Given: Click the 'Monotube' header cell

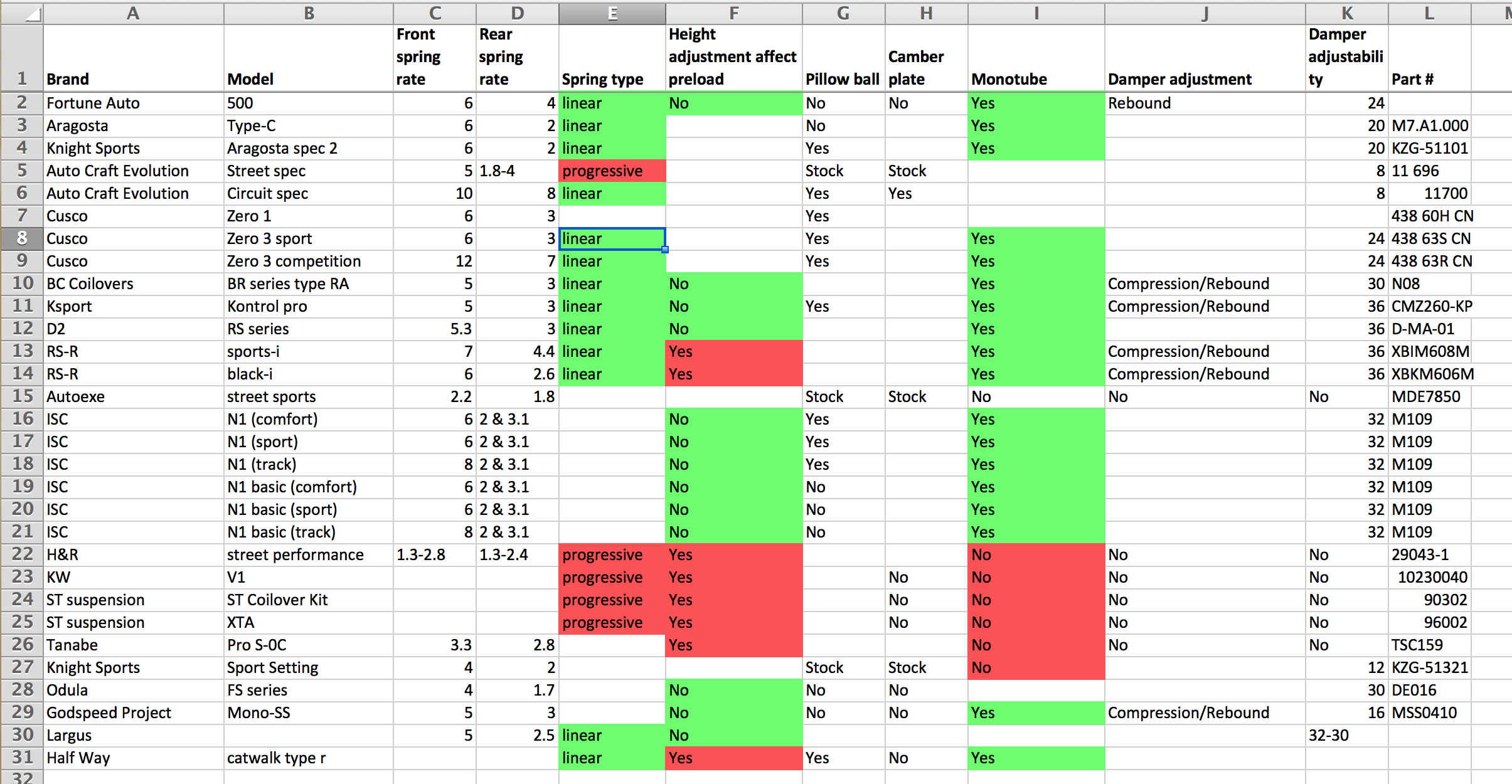Looking at the screenshot, I should 1036,58.
